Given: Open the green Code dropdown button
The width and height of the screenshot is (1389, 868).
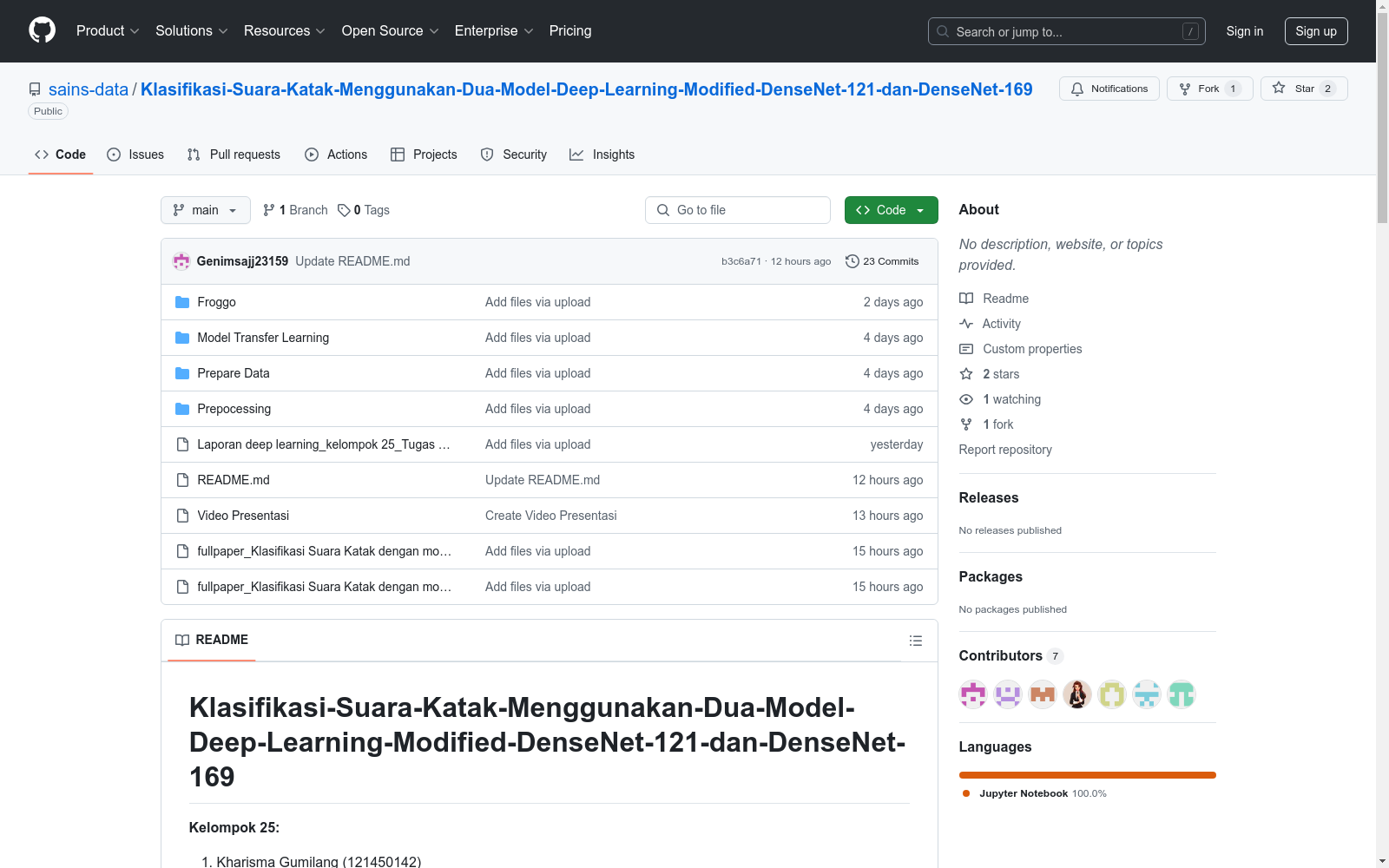Looking at the screenshot, I should [891, 210].
